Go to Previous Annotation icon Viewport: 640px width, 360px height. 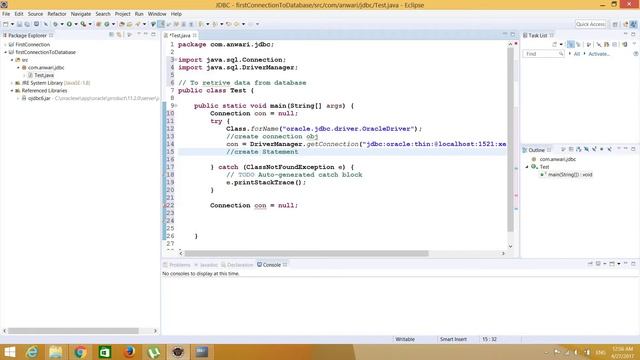coord(215,24)
